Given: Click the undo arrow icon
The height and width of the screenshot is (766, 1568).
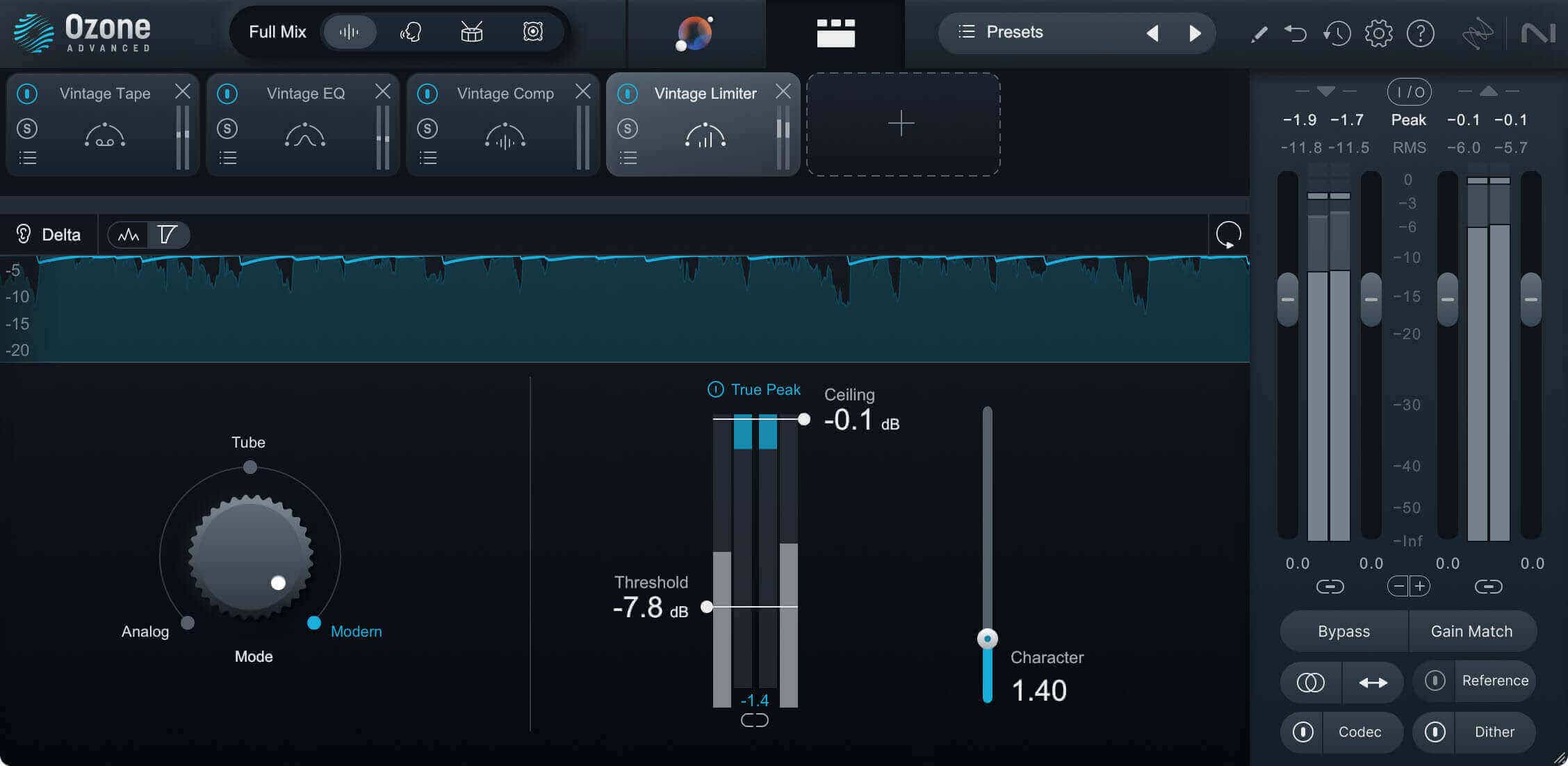Looking at the screenshot, I should (1296, 33).
